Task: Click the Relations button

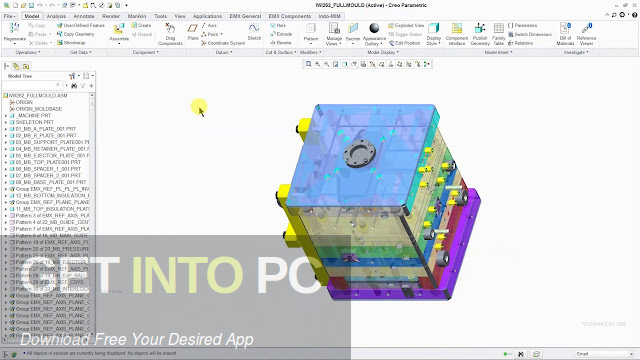Action: click(520, 43)
